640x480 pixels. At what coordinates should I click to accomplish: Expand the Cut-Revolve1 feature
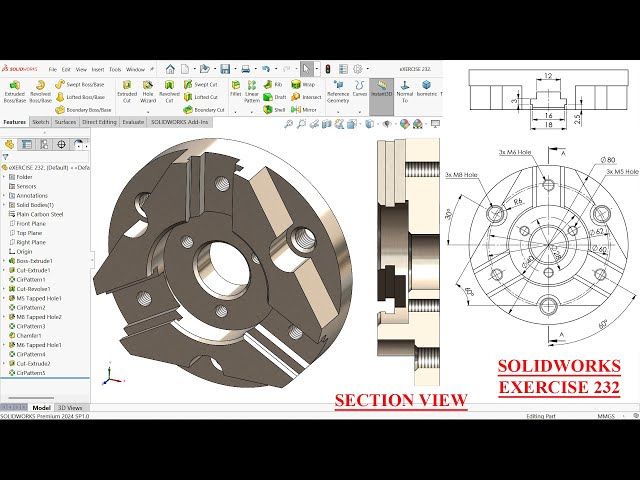coord(4,289)
